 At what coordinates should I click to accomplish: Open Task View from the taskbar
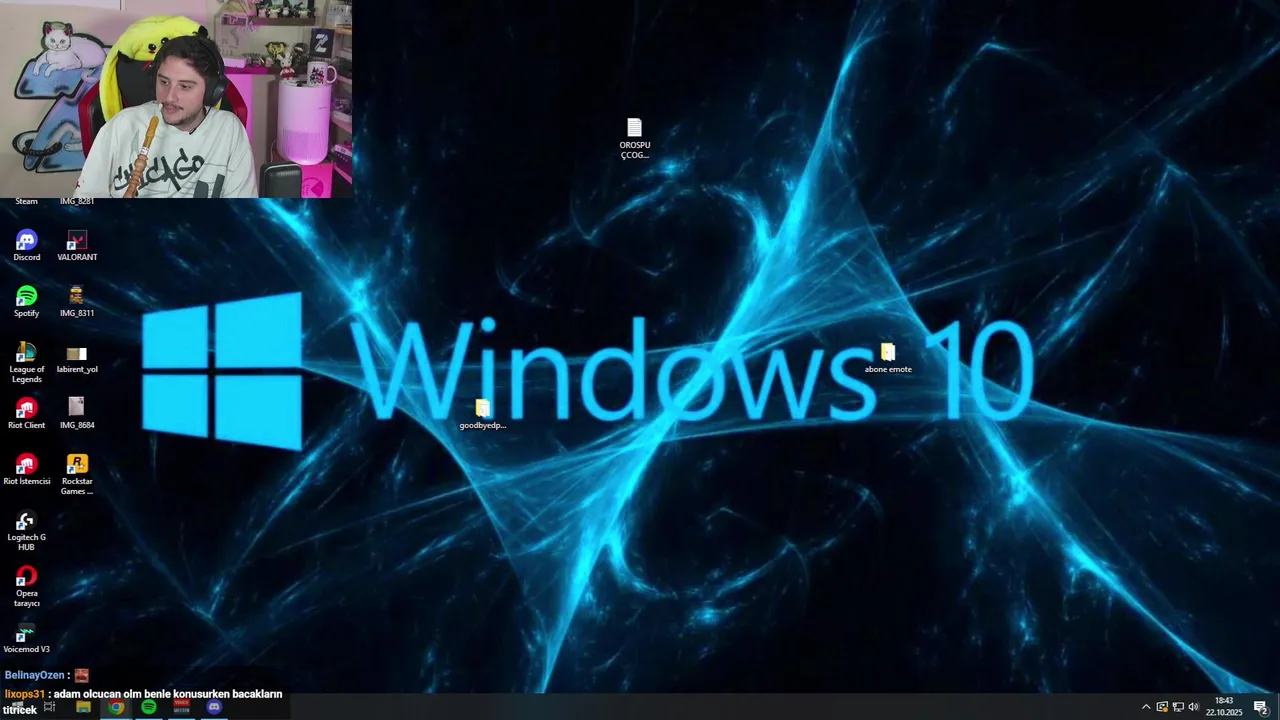49,707
